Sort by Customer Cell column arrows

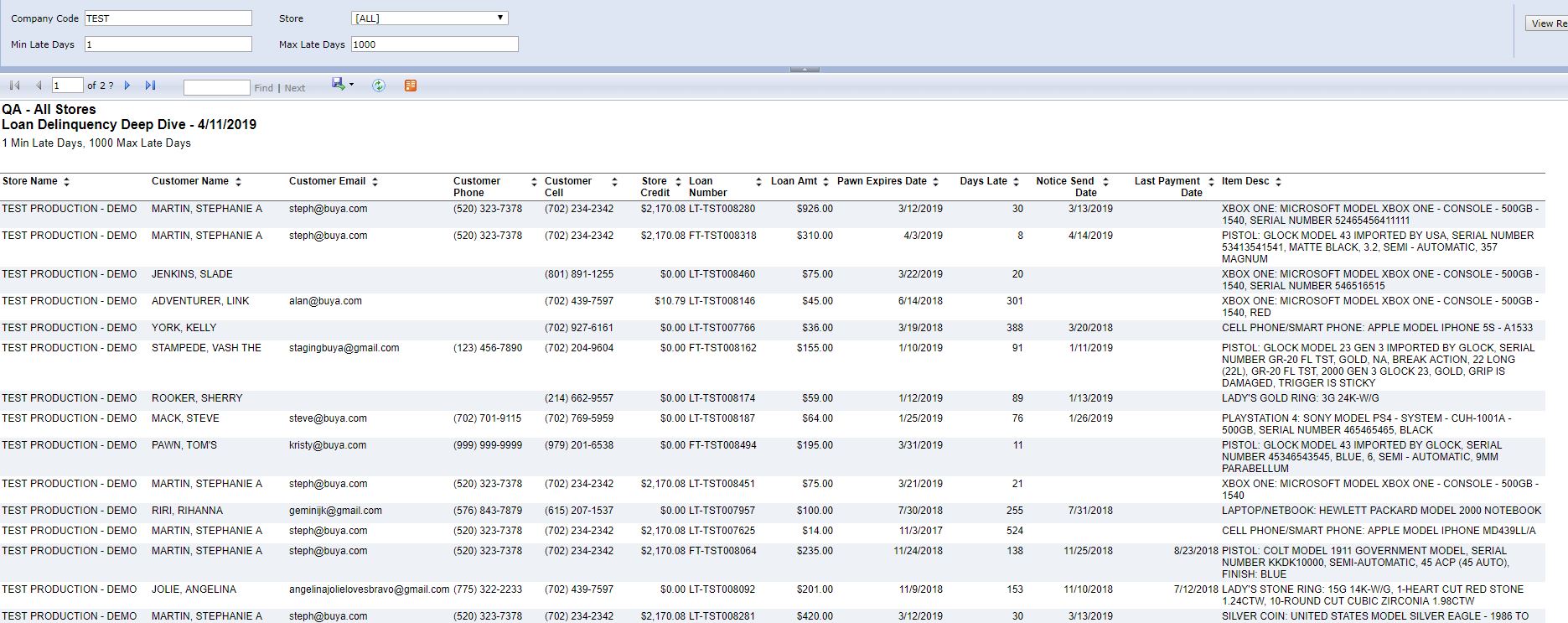pos(614,182)
